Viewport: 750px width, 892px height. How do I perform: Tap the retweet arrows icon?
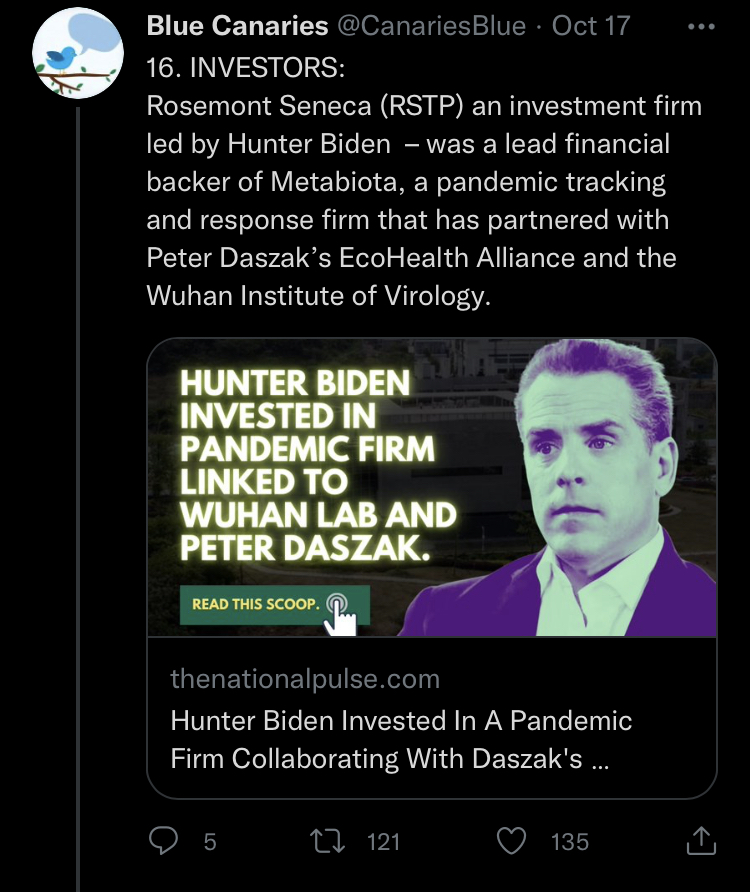(x=327, y=841)
